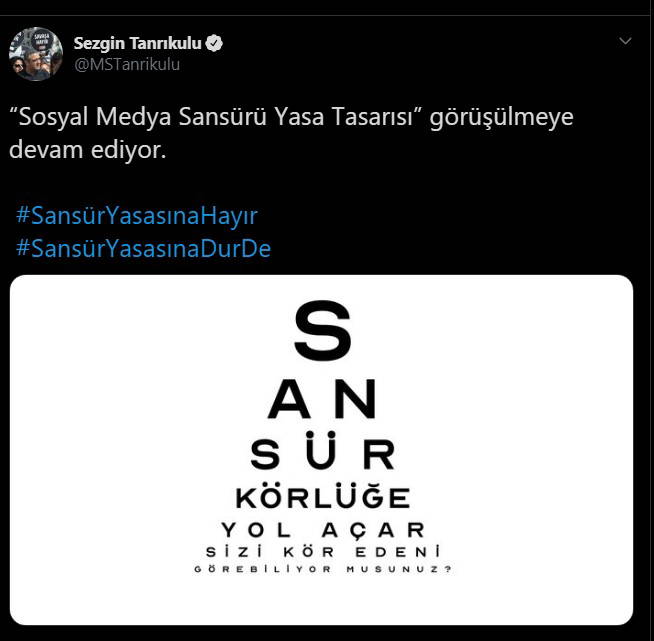Click the 'SİZİ KÖR EDENİ' line
Viewport: 654px width, 641px height.
coord(323,551)
